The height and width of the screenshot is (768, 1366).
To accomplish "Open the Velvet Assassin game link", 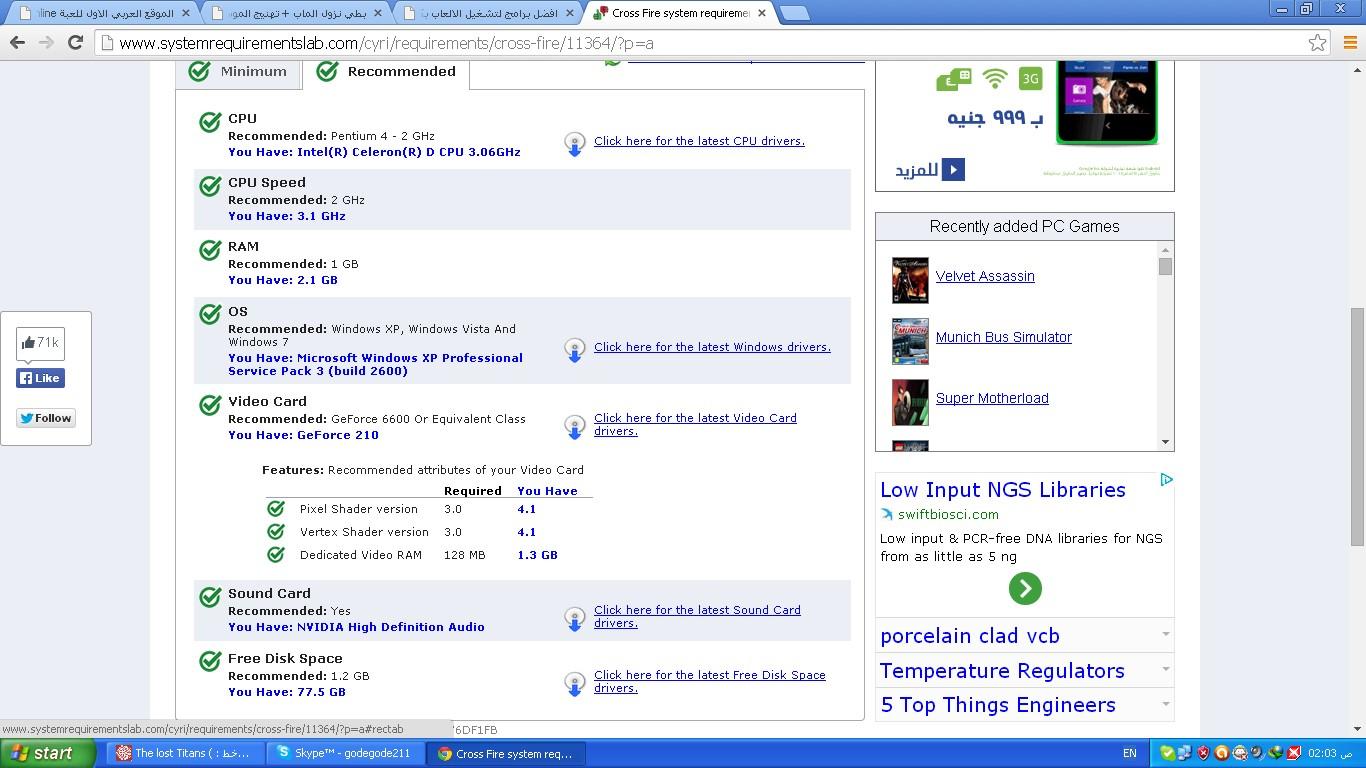I will coord(985,276).
